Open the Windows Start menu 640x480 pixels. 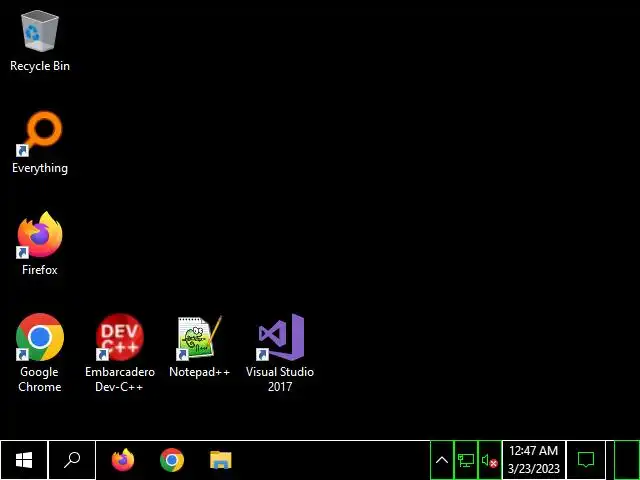(24, 460)
